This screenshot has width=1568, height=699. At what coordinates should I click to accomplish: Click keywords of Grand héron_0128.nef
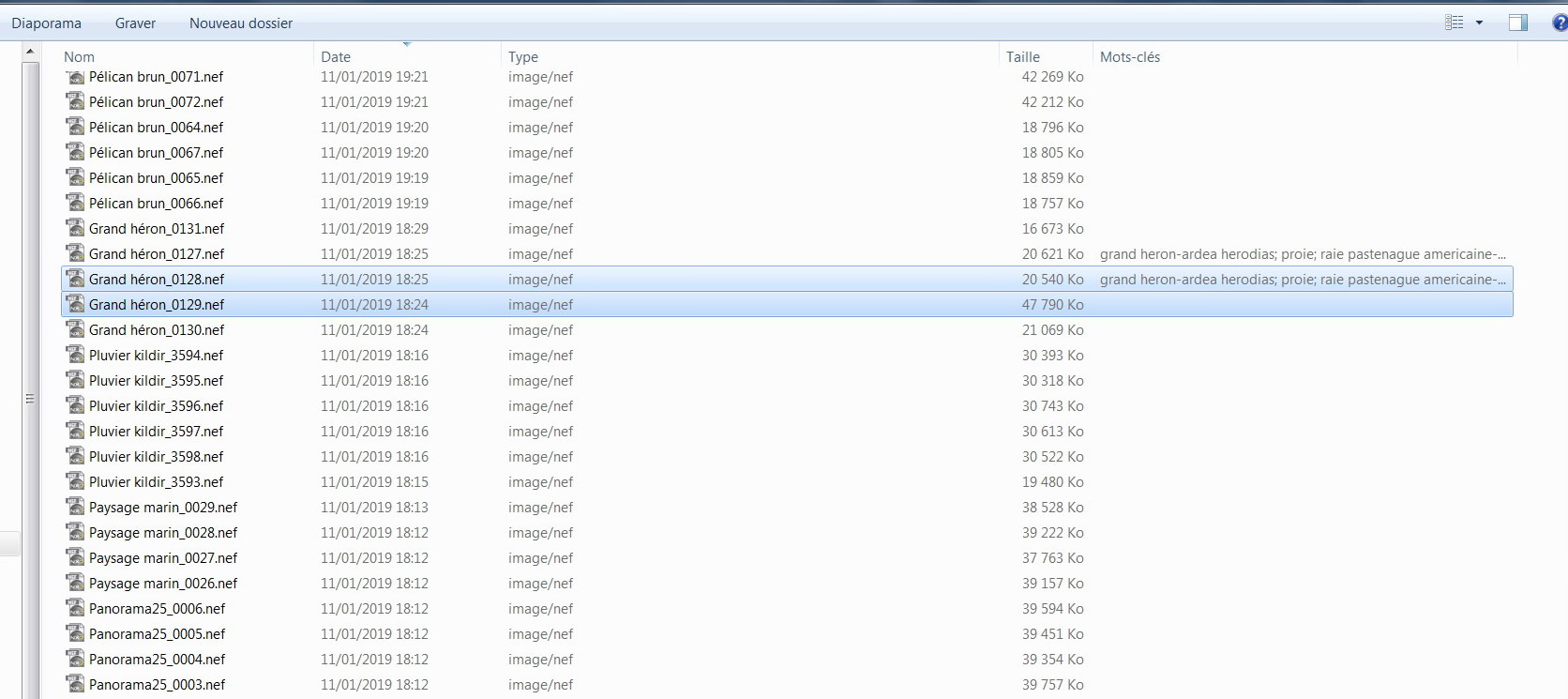coord(1303,279)
